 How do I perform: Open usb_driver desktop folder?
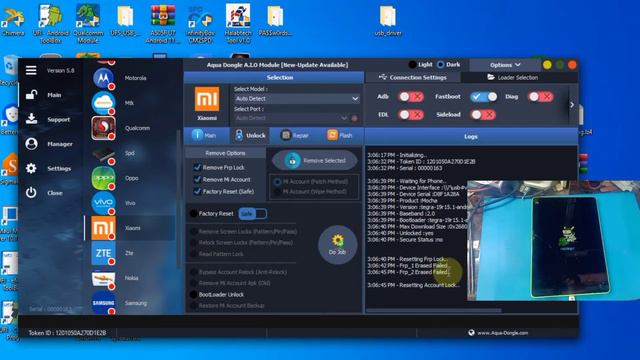388,21
